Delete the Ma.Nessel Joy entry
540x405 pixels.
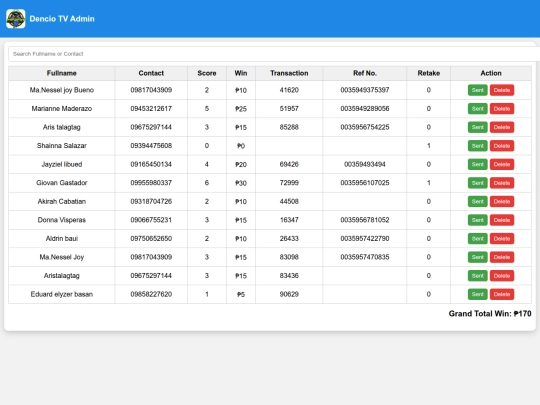(502, 257)
